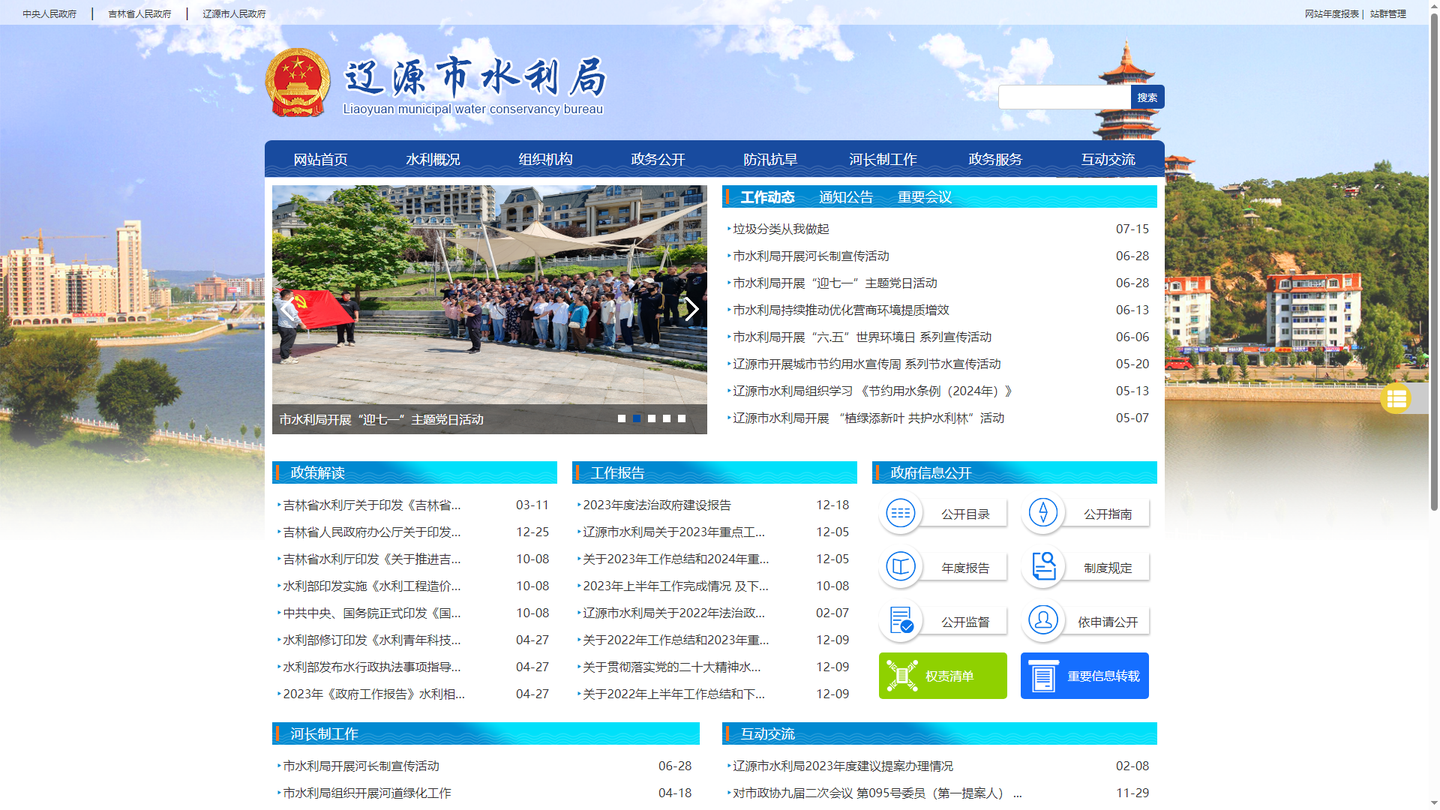The image size is (1440, 810).
Task: Open news 市水利局开展"迎七一"主题党日活动 in list
Action: [835, 283]
